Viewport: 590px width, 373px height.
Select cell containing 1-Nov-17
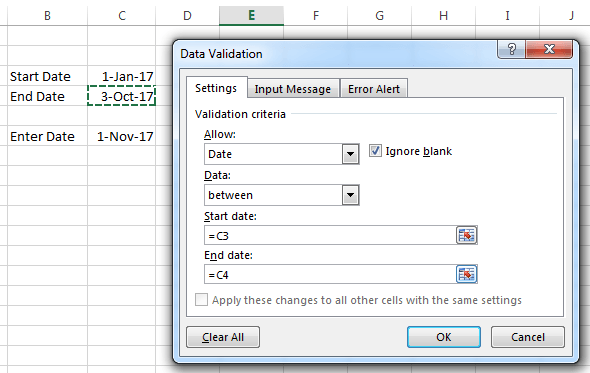pos(122,136)
